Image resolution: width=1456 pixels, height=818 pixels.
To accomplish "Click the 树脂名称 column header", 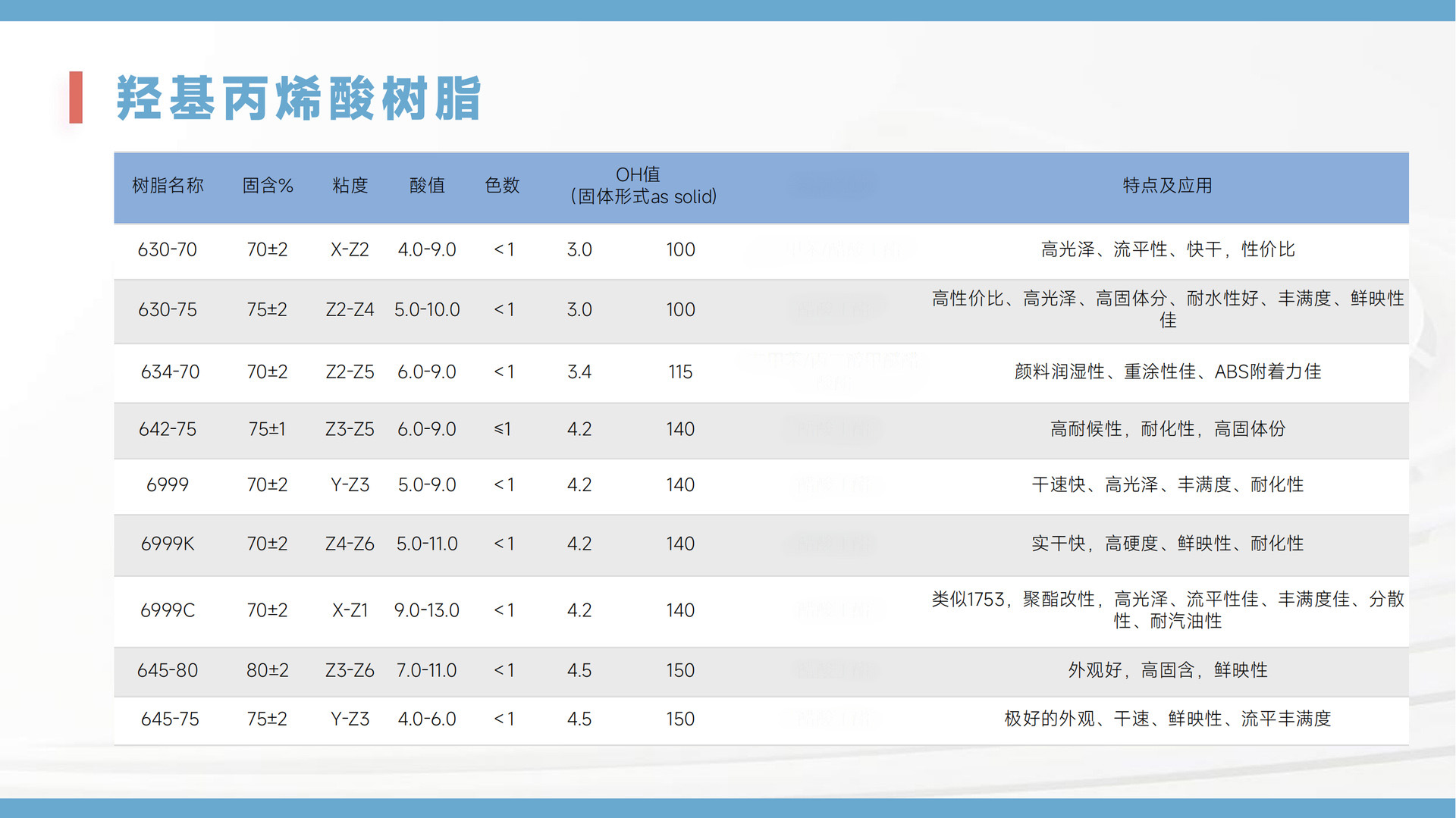I will (x=168, y=186).
